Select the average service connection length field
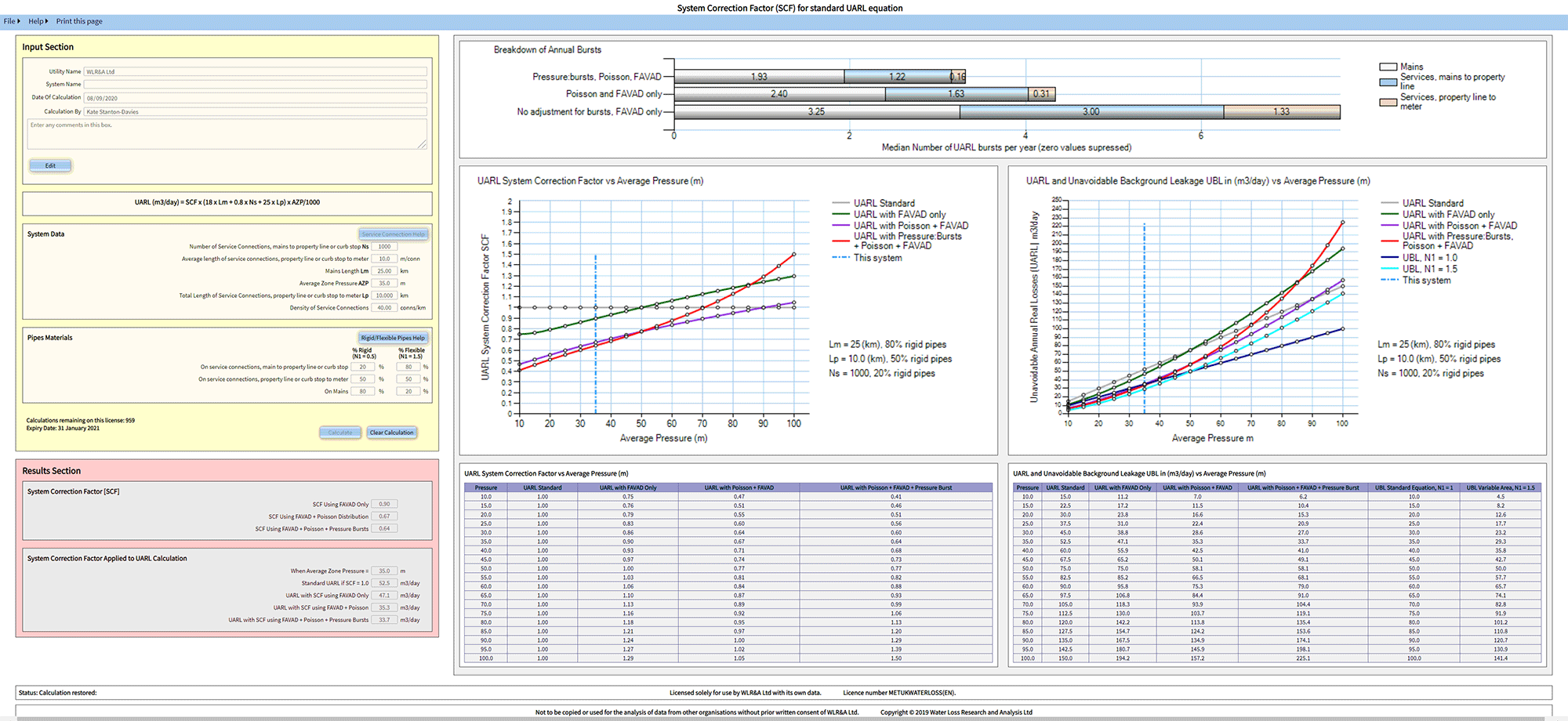The image size is (1568, 721). tap(384, 259)
